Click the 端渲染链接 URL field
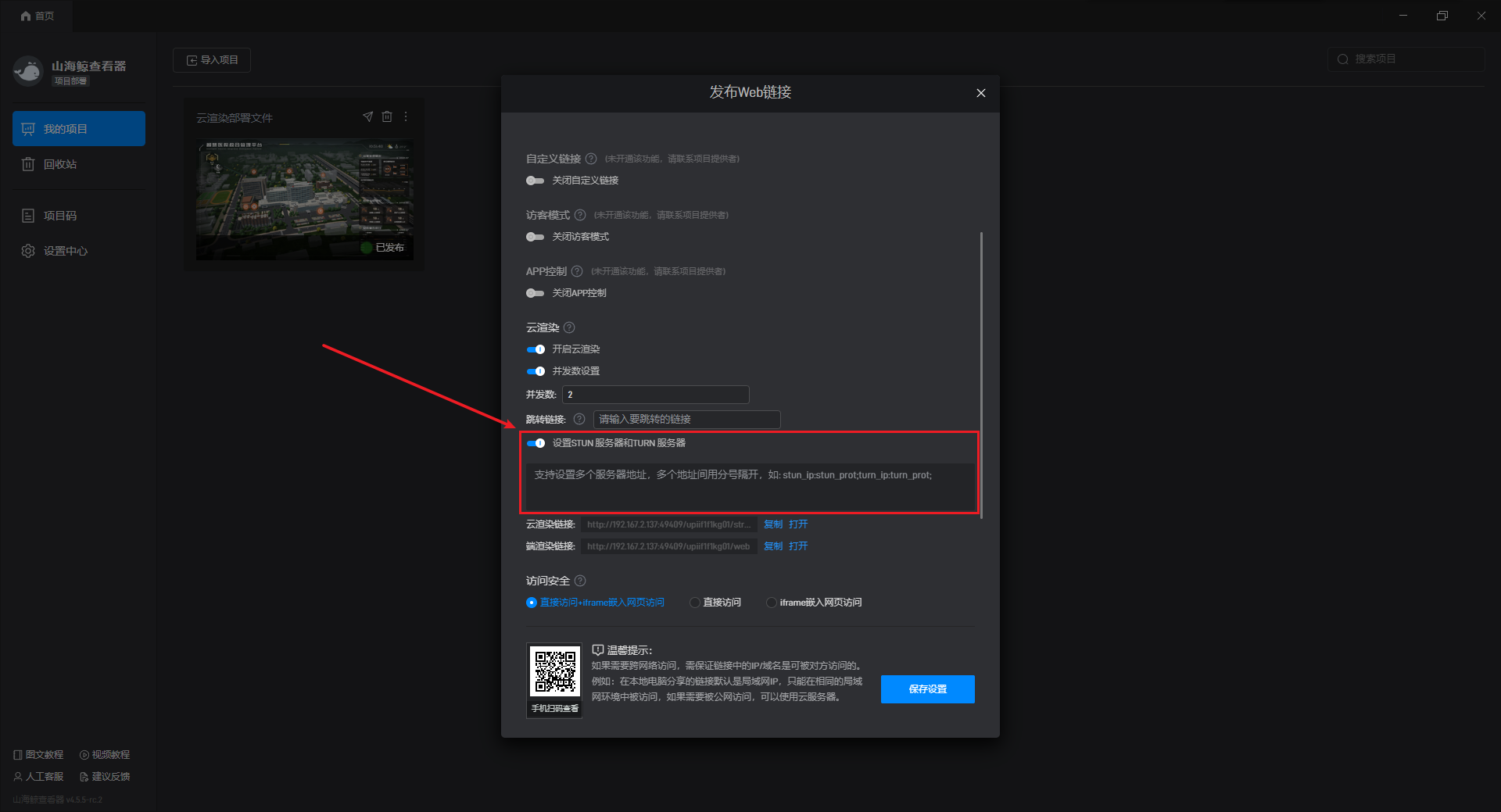Image resolution: width=1501 pixels, height=812 pixels. coord(668,546)
